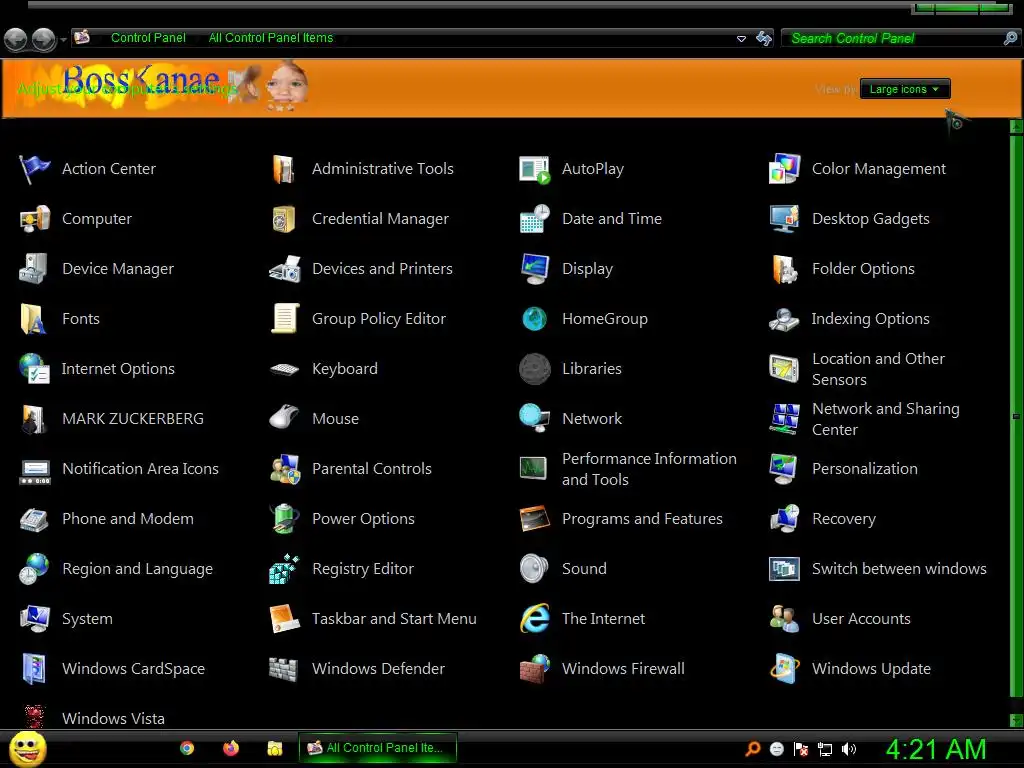Open Windows CardSpace icon

click(x=34, y=669)
